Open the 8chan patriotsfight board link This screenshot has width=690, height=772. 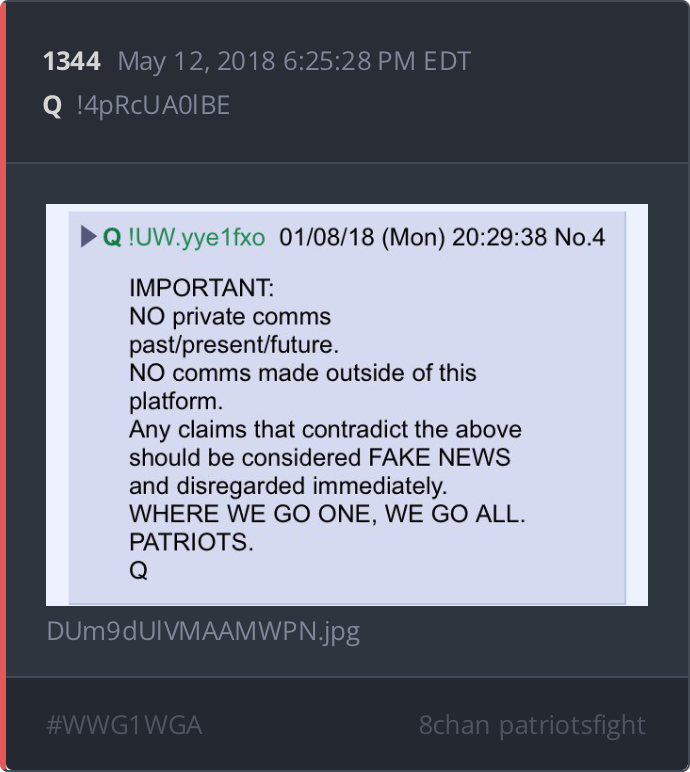pos(532,725)
